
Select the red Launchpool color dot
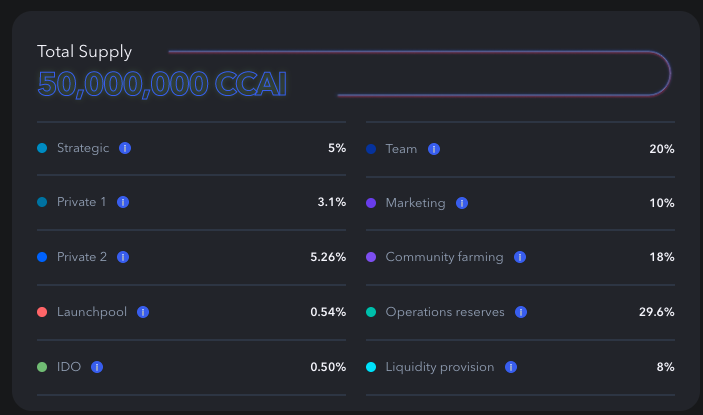point(42,312)
